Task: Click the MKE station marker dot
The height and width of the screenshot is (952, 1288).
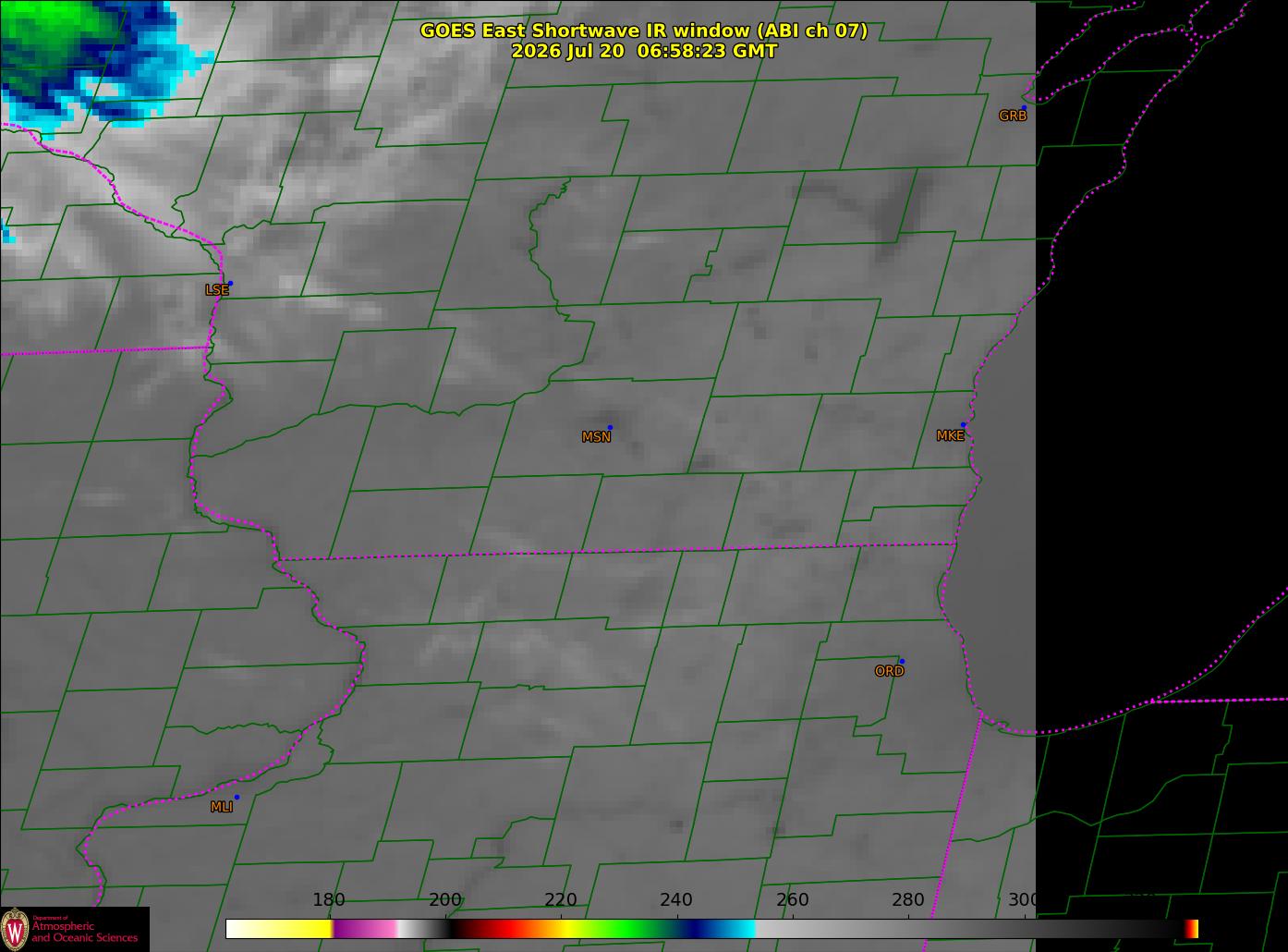Action: [x=963, y=425]
